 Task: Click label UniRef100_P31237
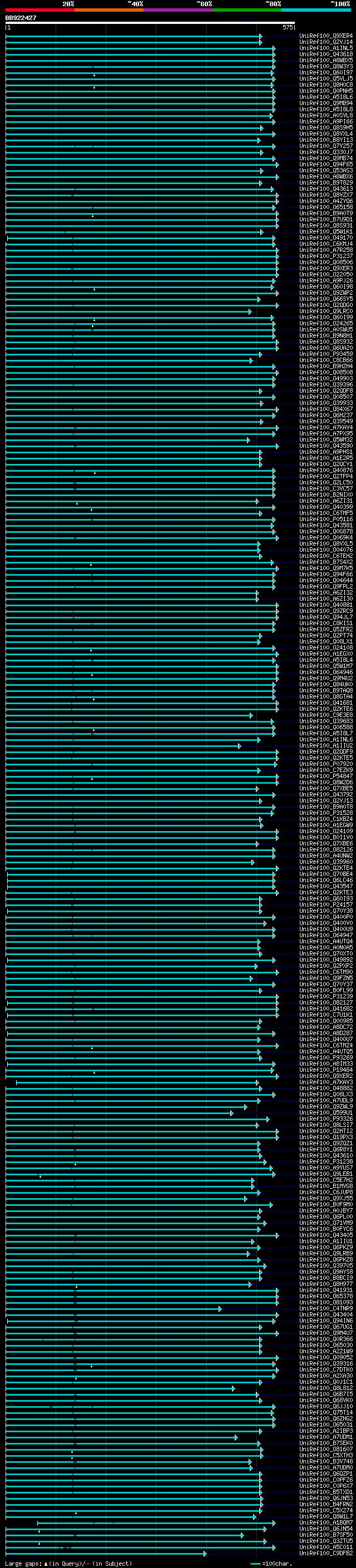[326, 256]
